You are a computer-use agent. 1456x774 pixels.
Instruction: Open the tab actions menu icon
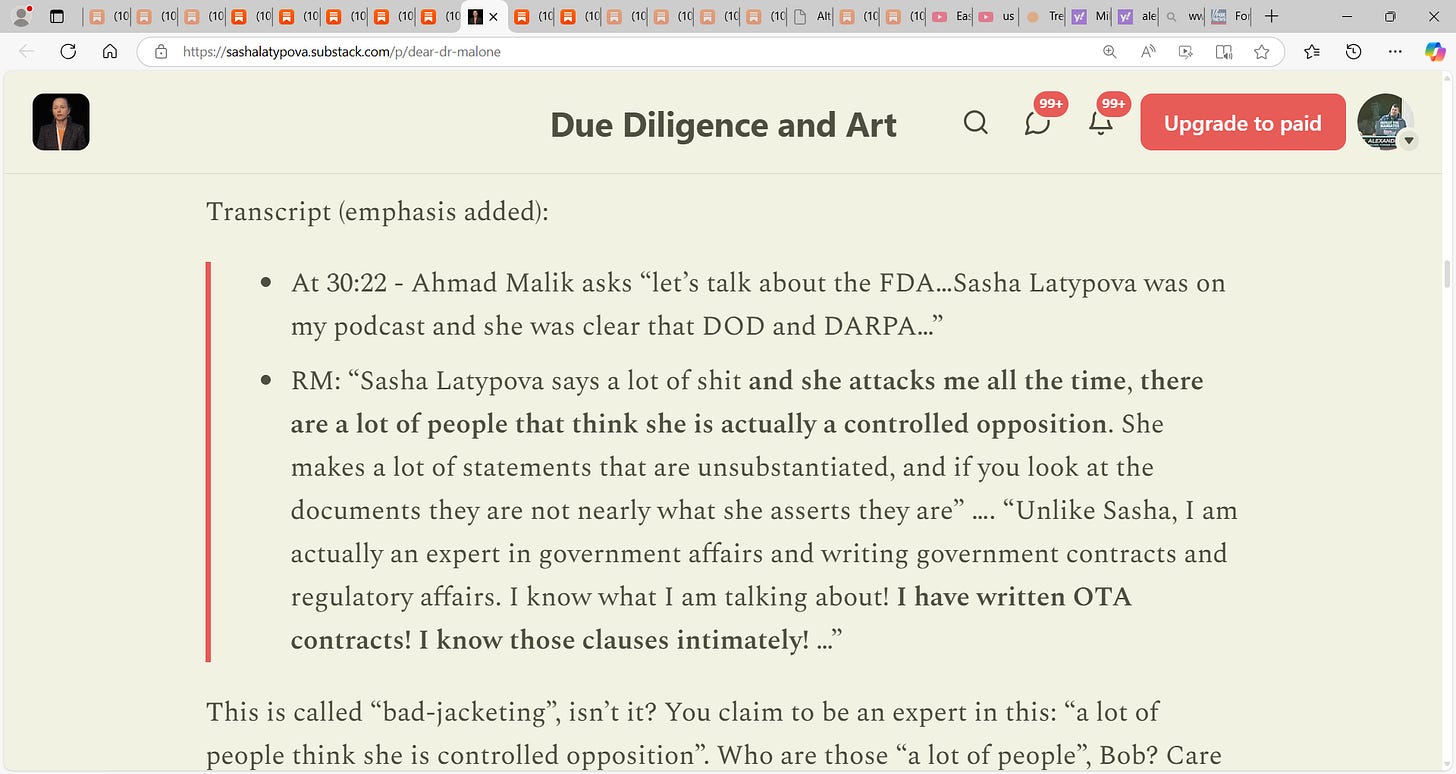(56, 16)
